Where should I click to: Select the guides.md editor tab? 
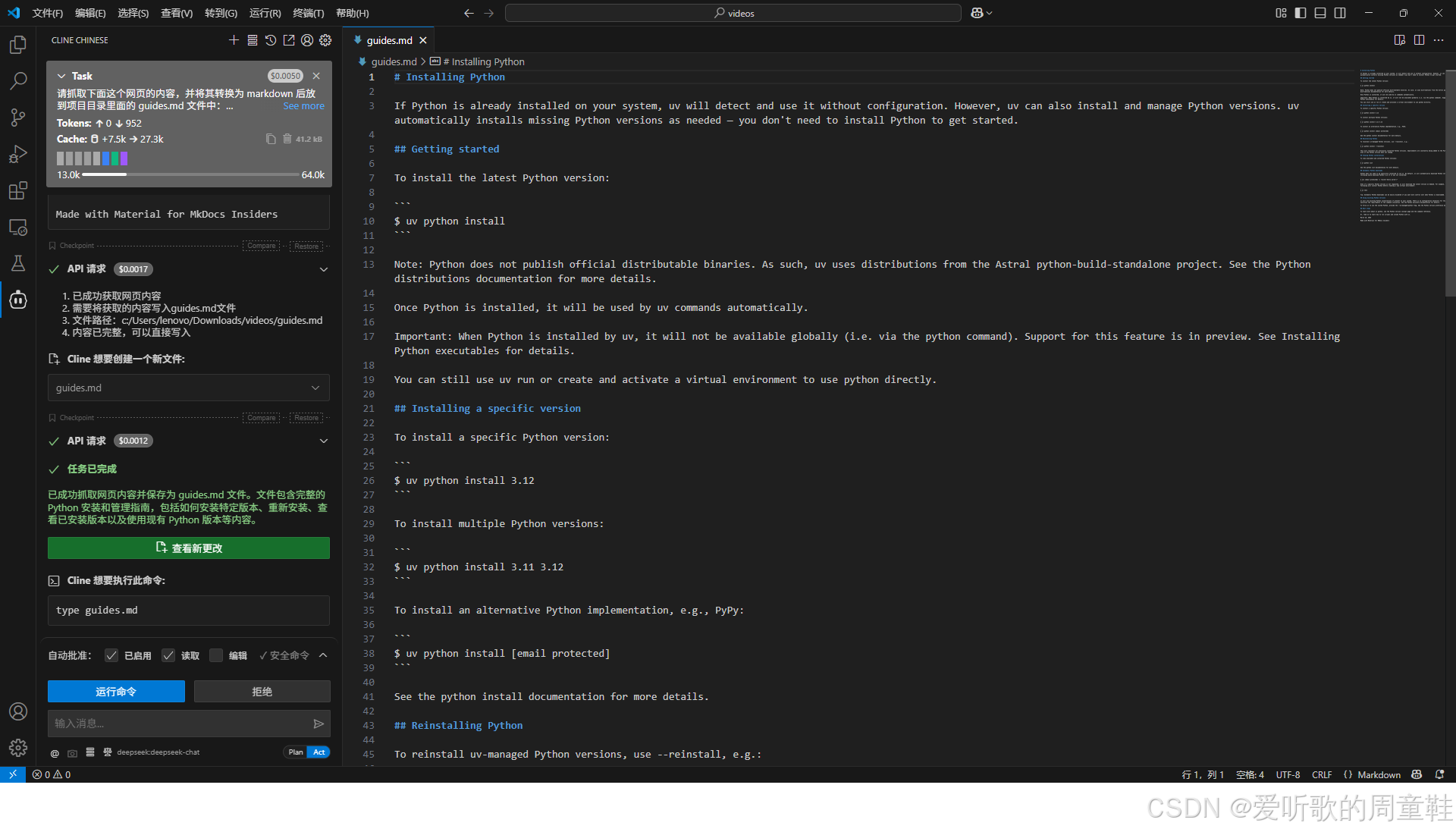[x=389, y=40]
